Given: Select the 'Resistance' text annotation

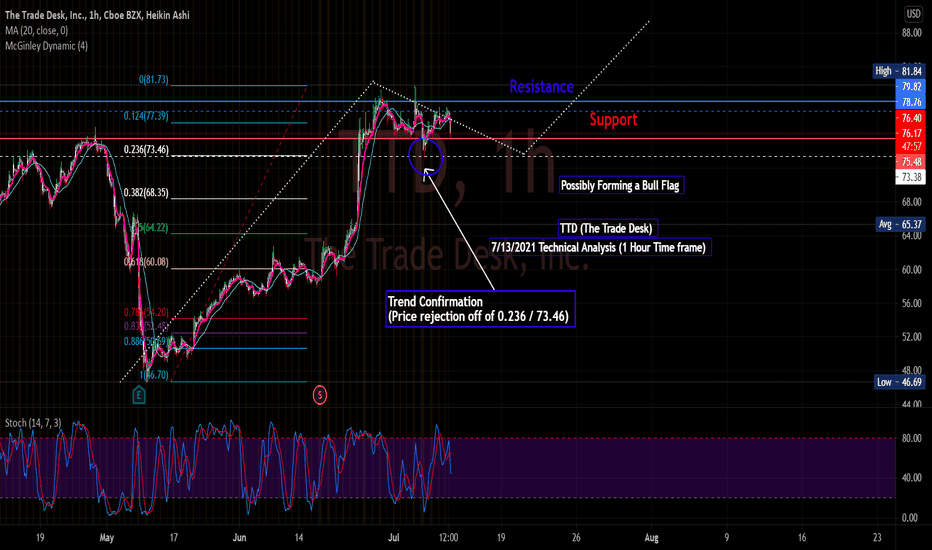Looking at the screenshot, I should click(541, 87).
